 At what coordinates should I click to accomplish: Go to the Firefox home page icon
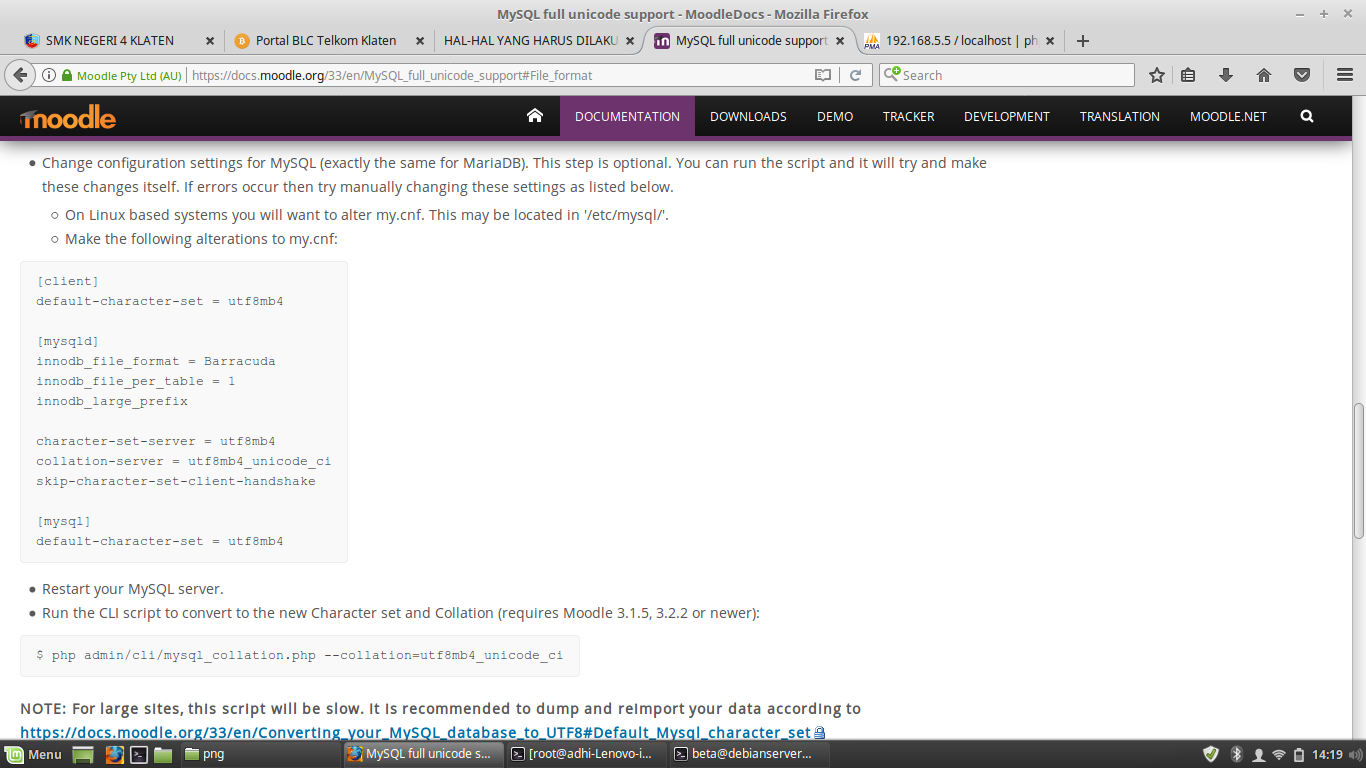point(1264,75)
